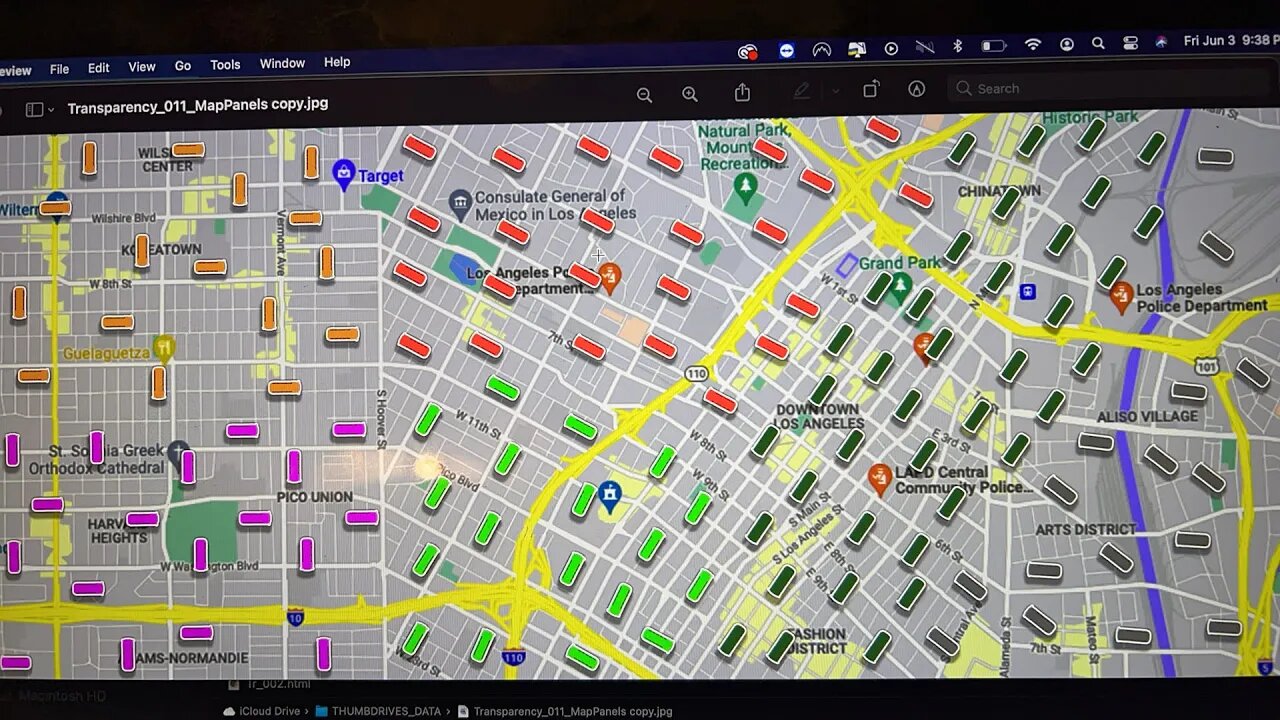Click the St. Sophia Greek Orthodox Cathedral label

coord(96,459)
